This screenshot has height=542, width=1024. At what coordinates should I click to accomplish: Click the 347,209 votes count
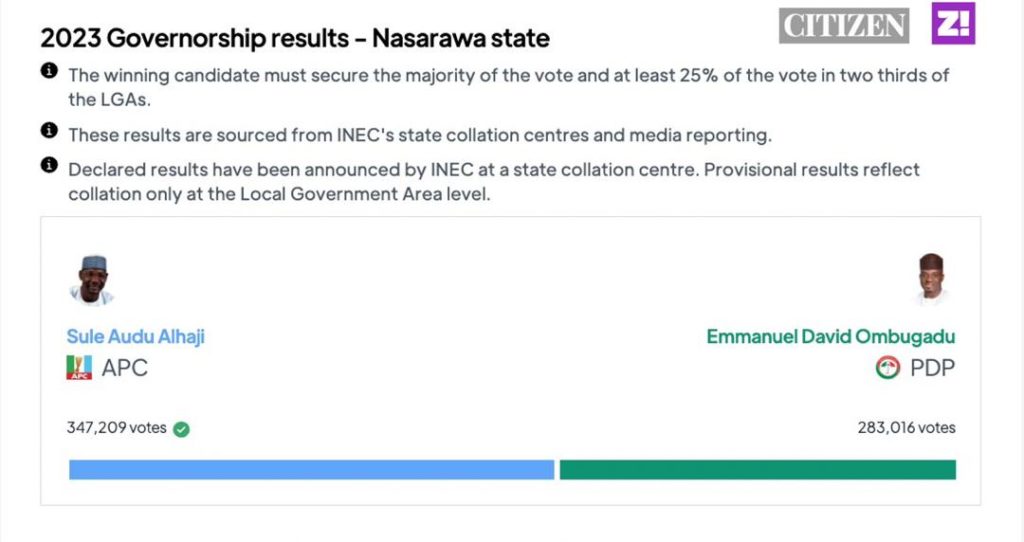tap(116, 428)
